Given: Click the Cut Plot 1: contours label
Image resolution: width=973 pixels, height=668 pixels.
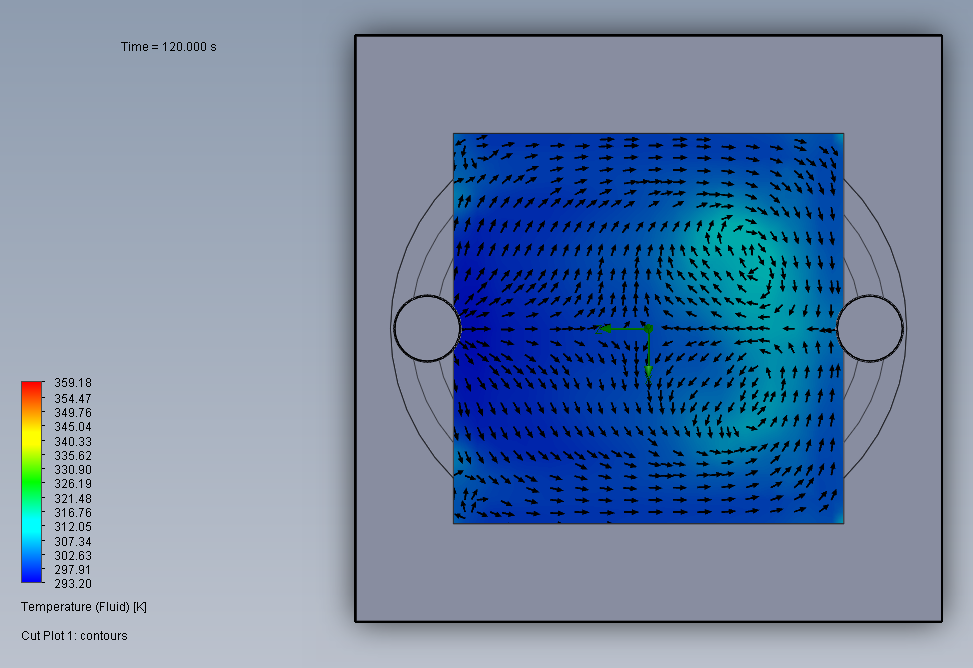Looking at the screenshot, I should click(74, 636).
